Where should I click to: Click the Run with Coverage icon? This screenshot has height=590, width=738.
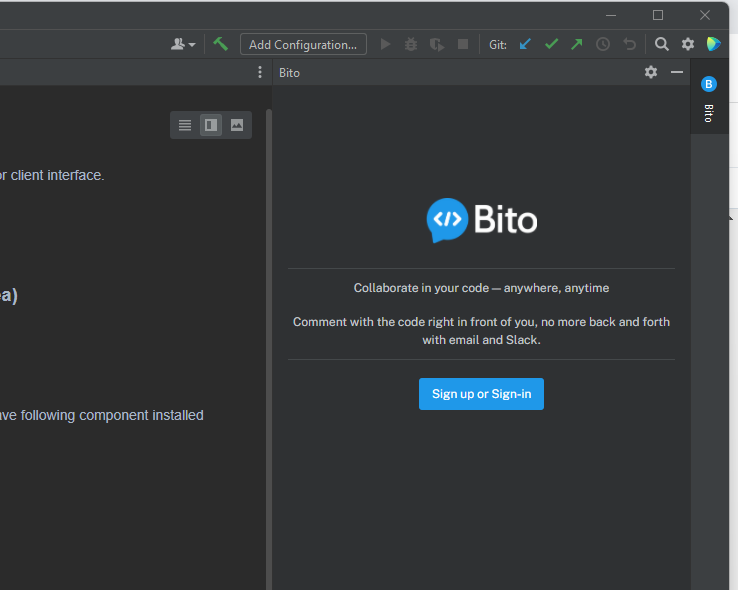click(x=437, y=44)
